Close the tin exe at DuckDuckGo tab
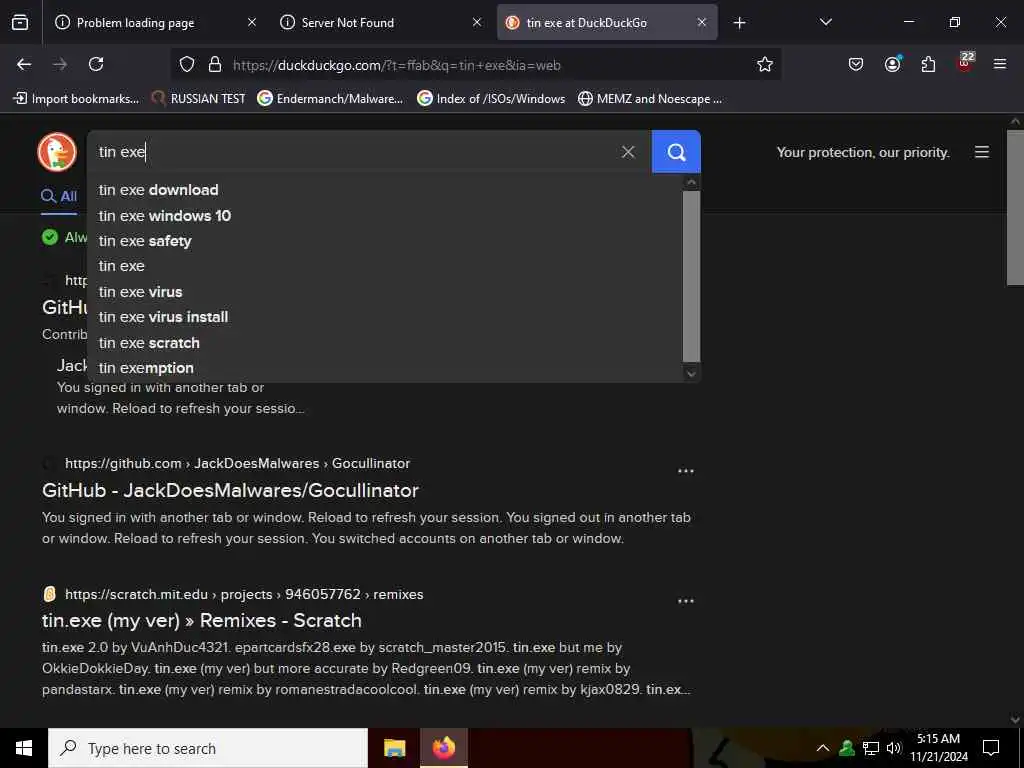This screenshot has width=1024, height=768. pos(701,22)
